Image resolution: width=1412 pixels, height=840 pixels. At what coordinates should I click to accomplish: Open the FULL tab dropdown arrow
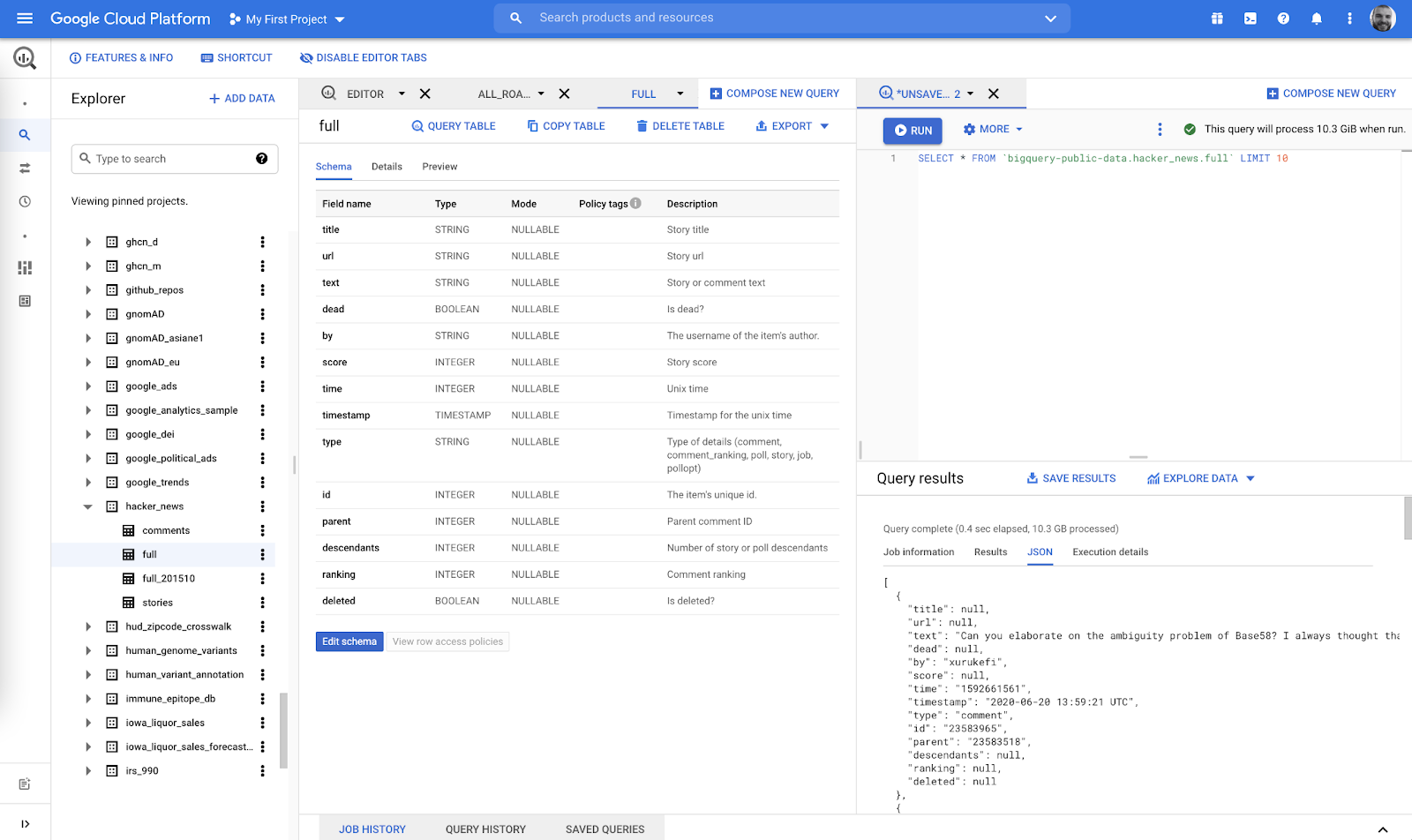(x=680, y=94)
